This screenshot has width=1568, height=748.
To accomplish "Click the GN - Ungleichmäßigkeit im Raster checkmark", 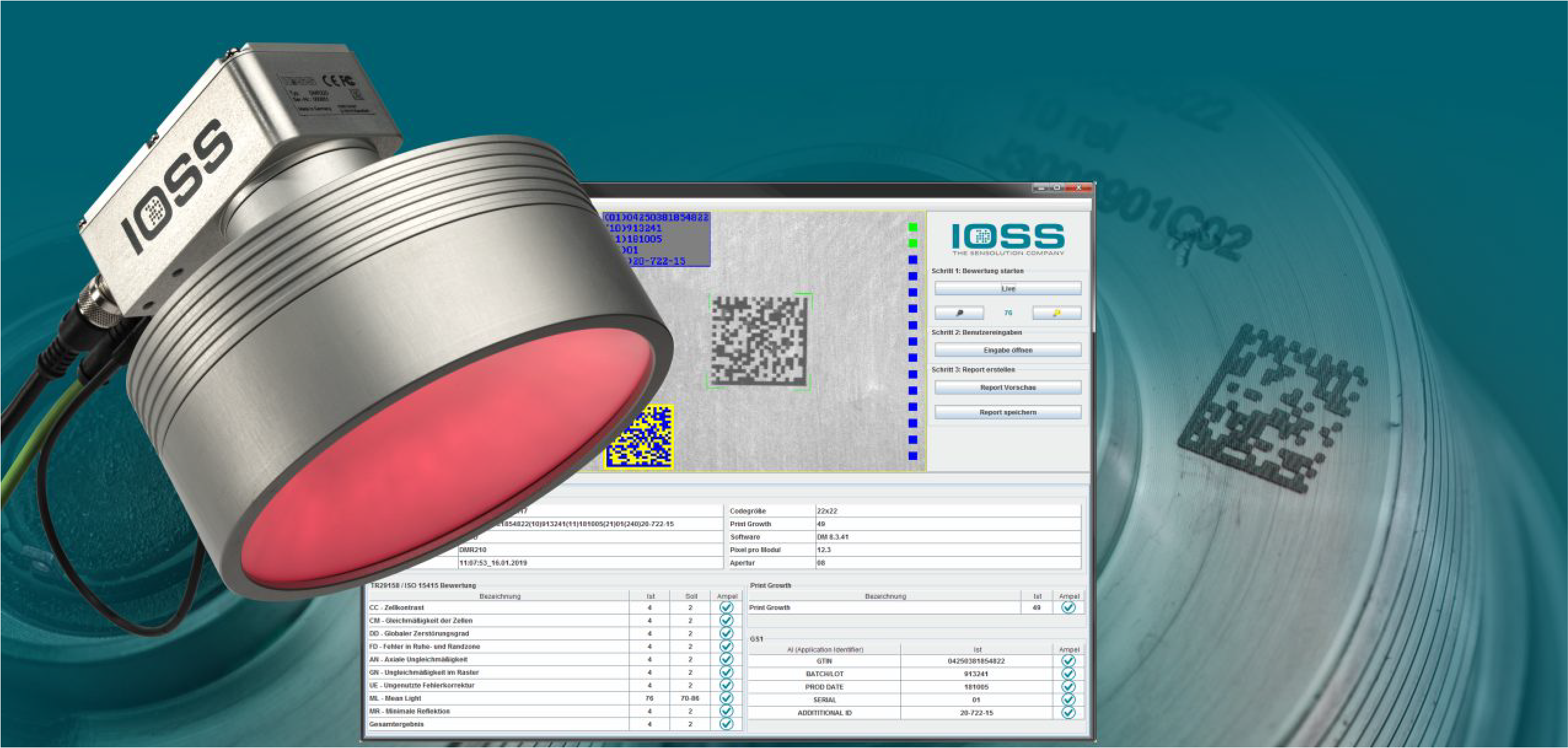I will [x=726, y=672].
